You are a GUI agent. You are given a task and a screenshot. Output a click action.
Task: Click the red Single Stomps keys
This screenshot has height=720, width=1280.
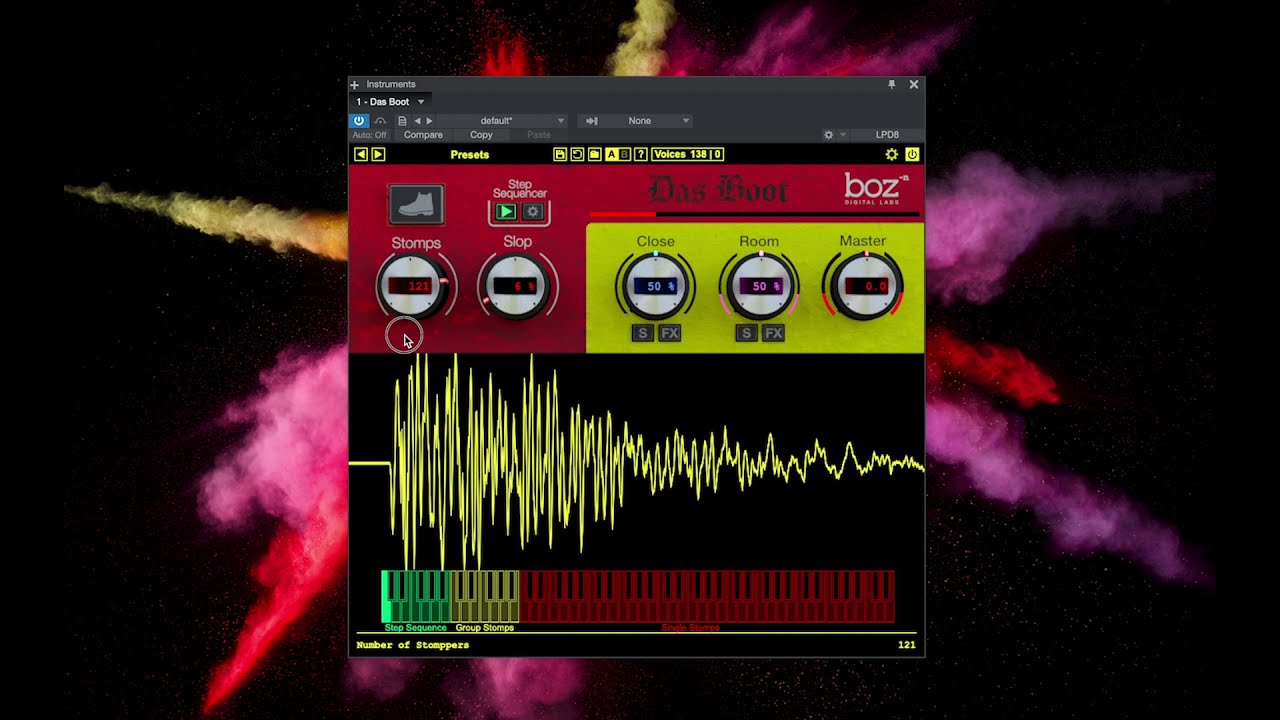pos(707,597)
